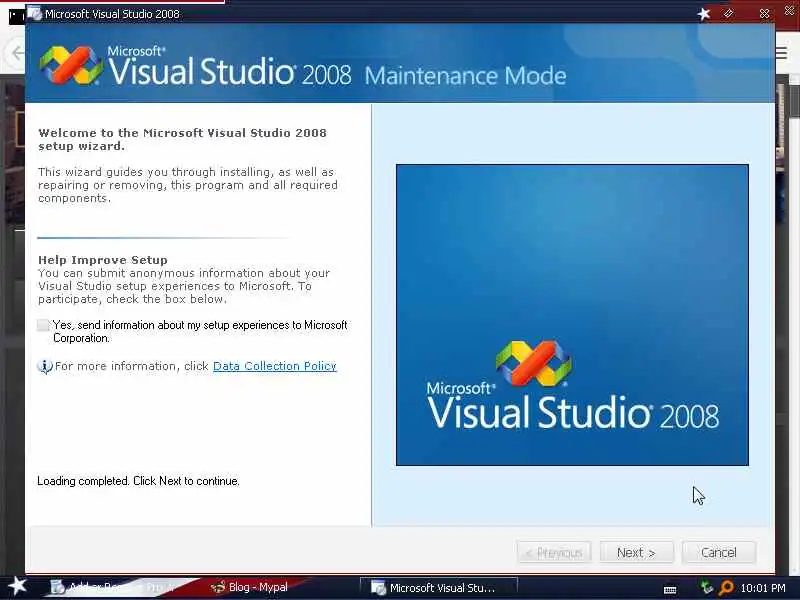Click the 'Loading completed. Click Next to continue.' status text
The image size is (800, 600).
coord(138,481)
